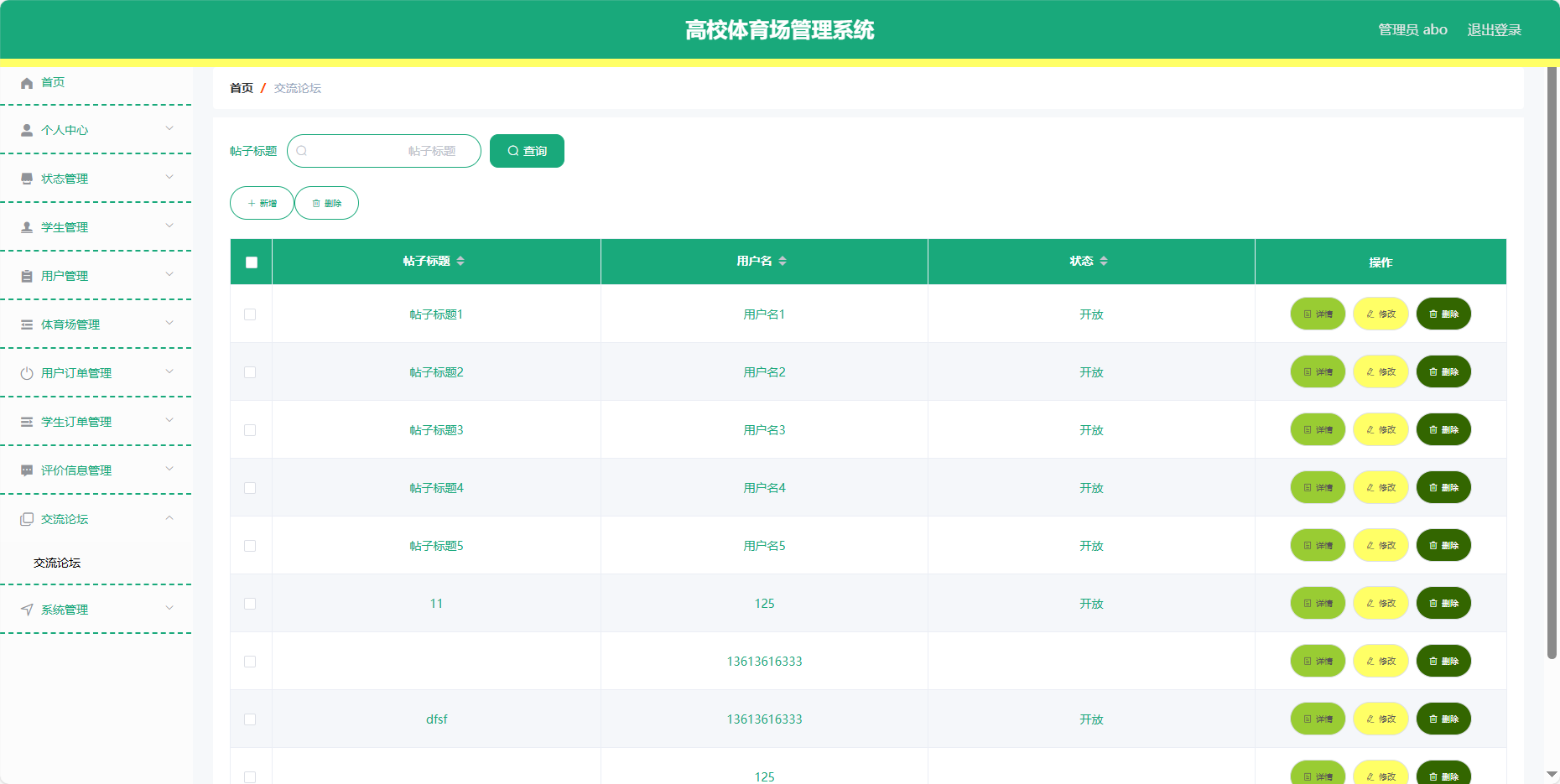Click the 新增 add button
This screenshot has width=1560, height=784.
tap(262, 203)
